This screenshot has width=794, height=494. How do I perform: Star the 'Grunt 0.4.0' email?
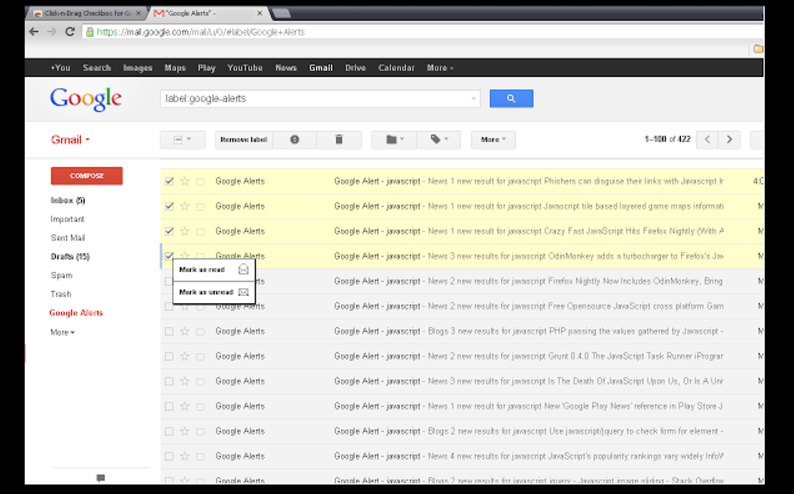pos(185,356)
